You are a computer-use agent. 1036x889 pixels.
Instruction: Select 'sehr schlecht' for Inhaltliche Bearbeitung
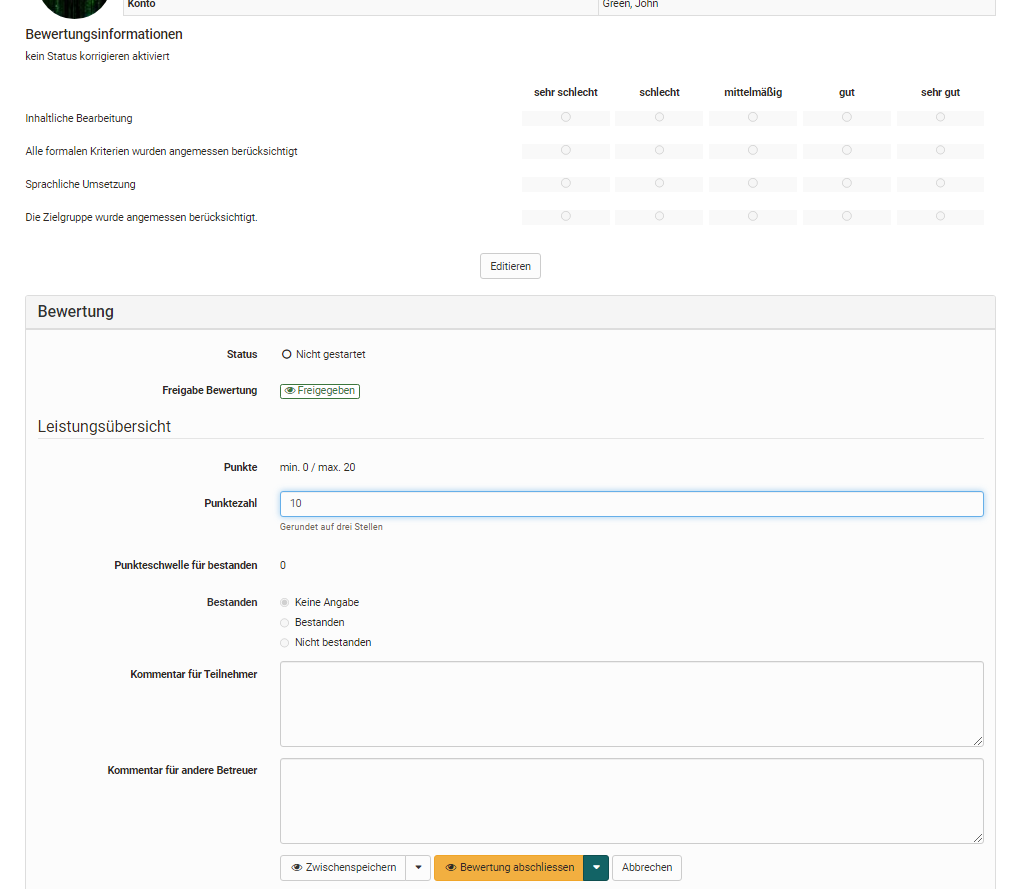point(566,118)
